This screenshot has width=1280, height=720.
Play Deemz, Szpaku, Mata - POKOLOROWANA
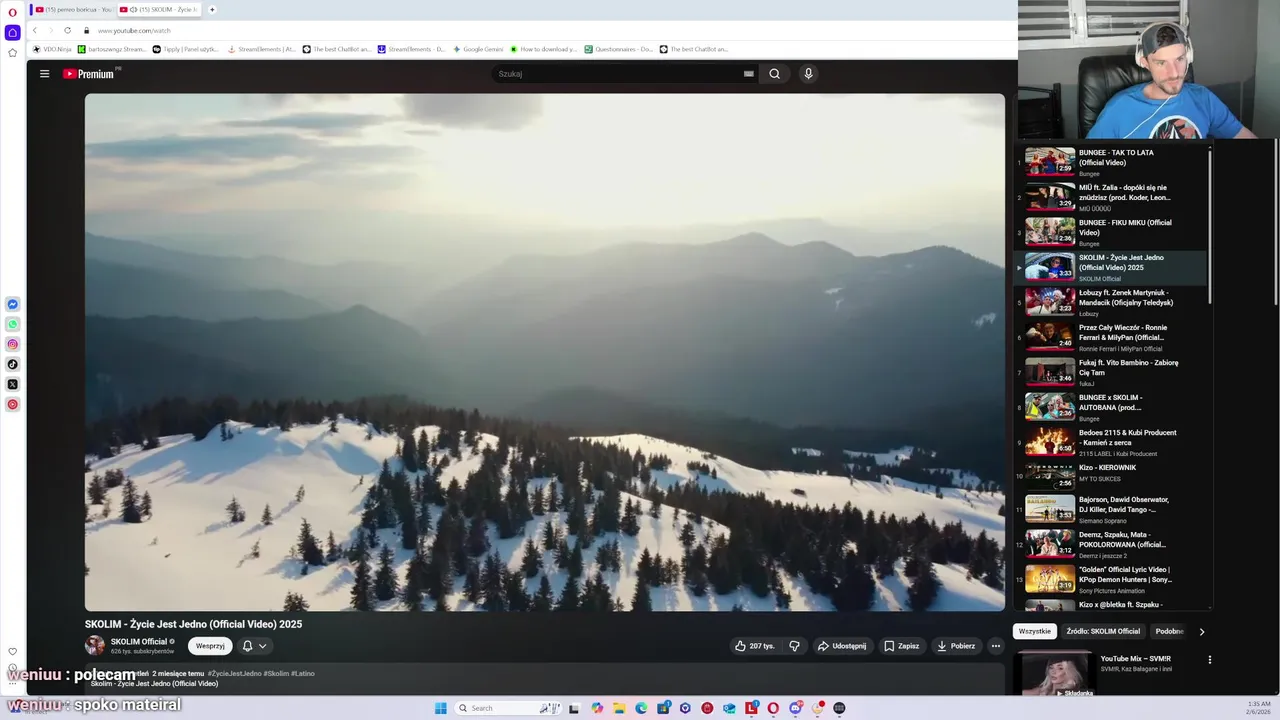pos(1112,544)
